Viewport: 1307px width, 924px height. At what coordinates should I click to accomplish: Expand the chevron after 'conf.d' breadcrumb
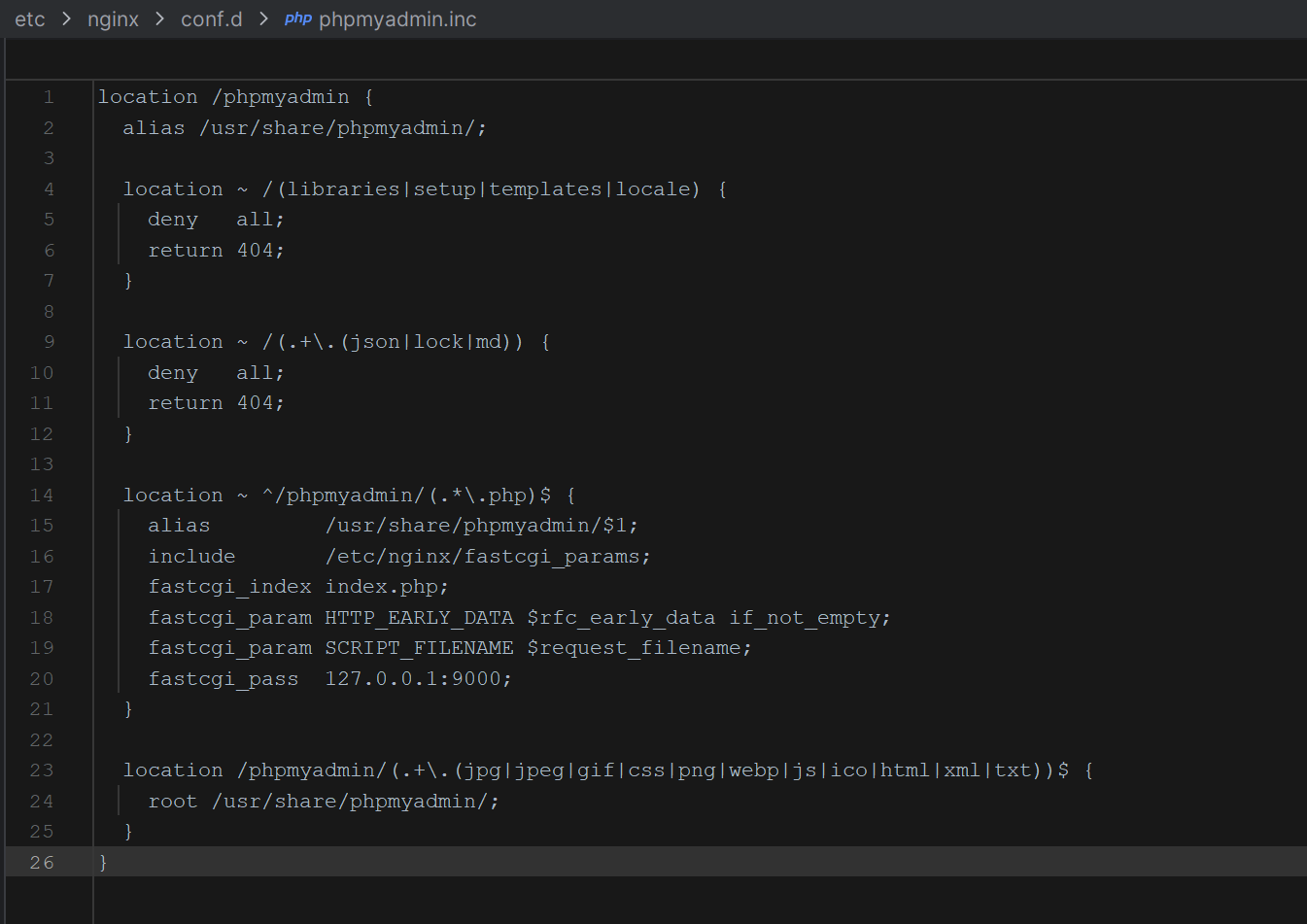coord(263,19)
